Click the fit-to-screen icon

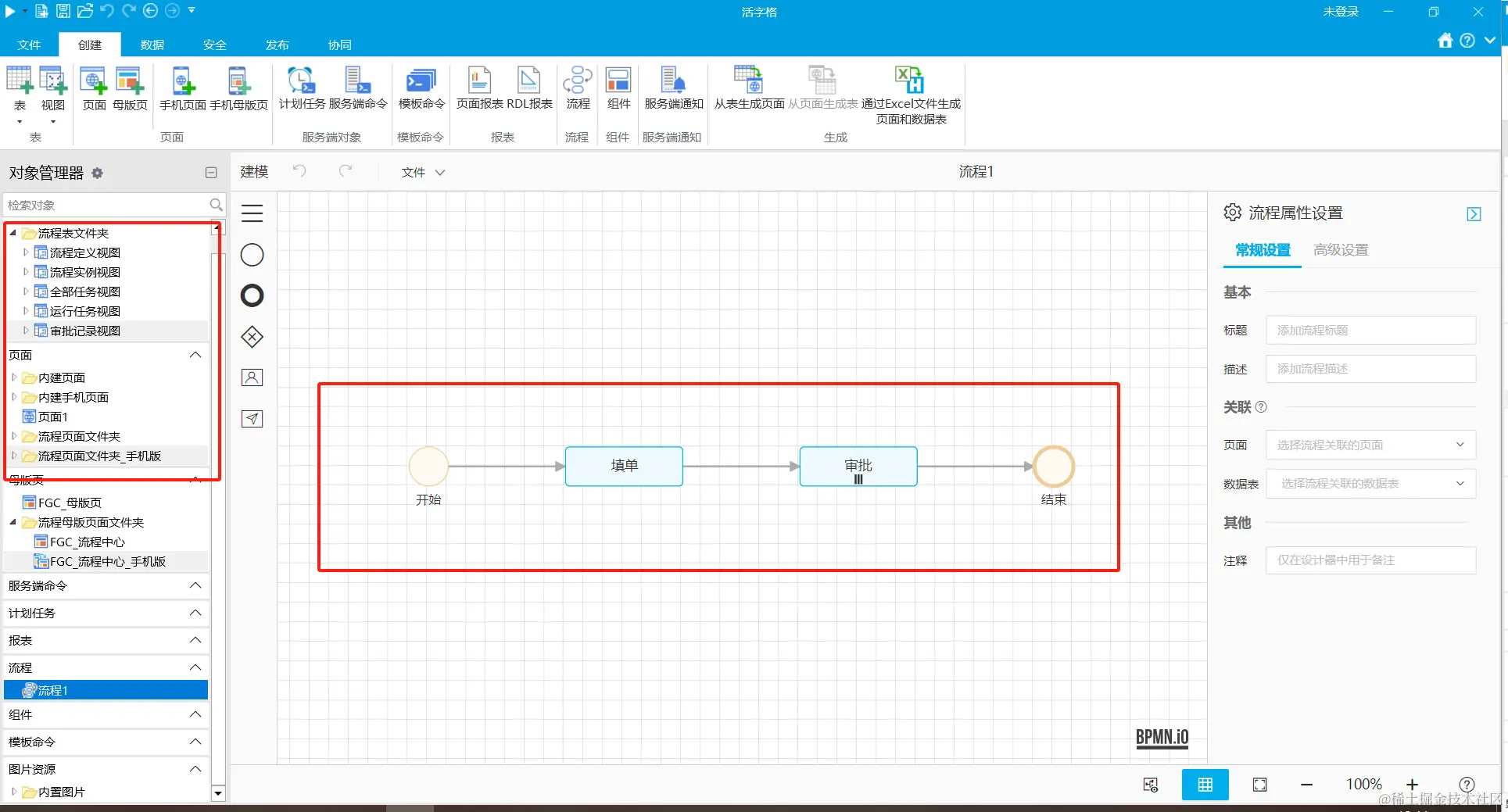(1259, 785)
